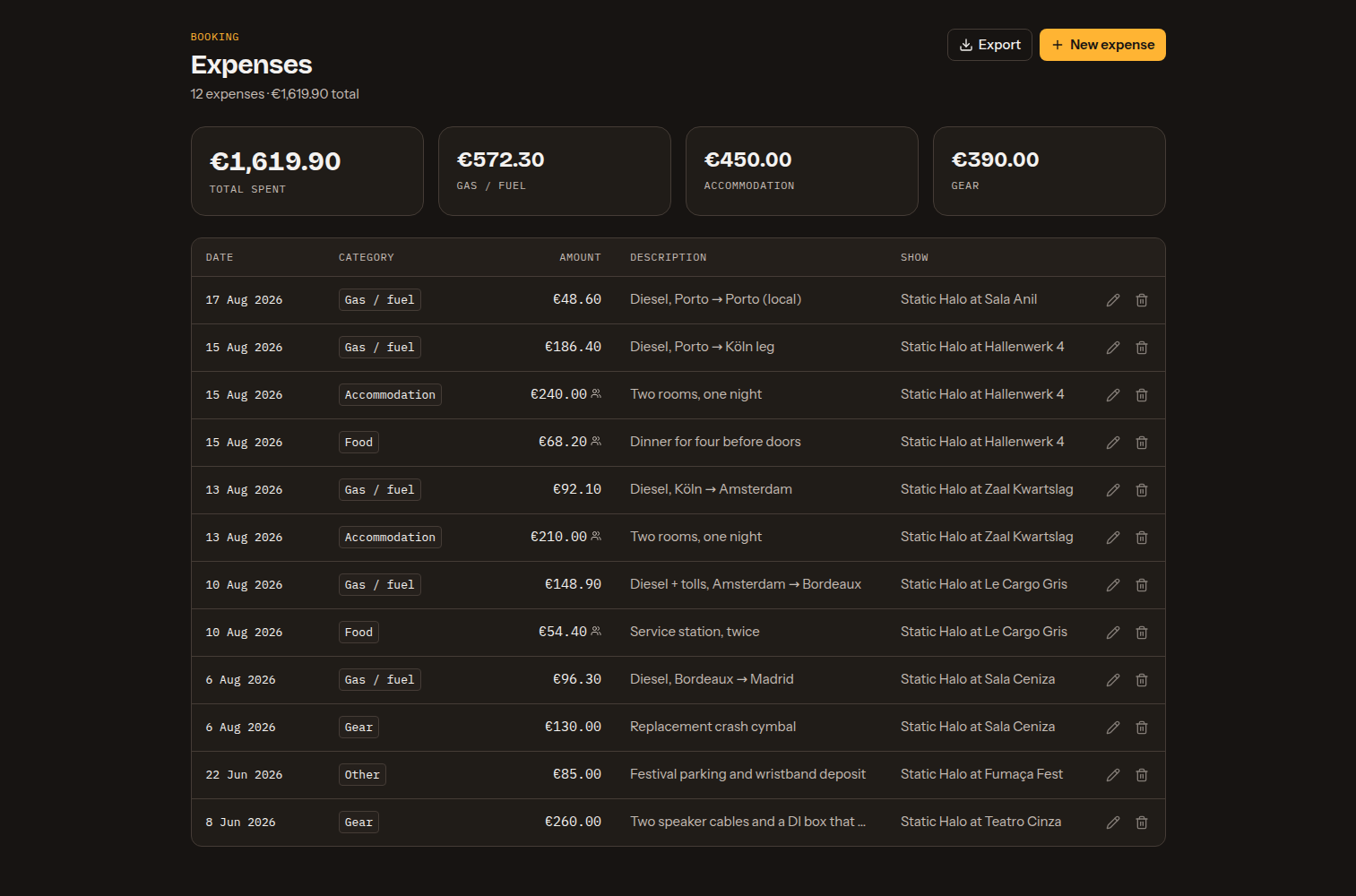
Task: Edit the Replacement crash cymbal expense
Action: click(1113, 728)
